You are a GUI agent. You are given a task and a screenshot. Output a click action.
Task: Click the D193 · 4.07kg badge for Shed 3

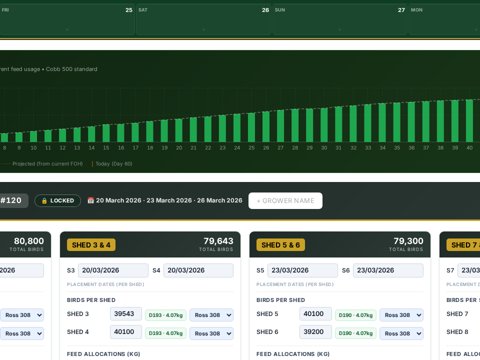point(166,315)
